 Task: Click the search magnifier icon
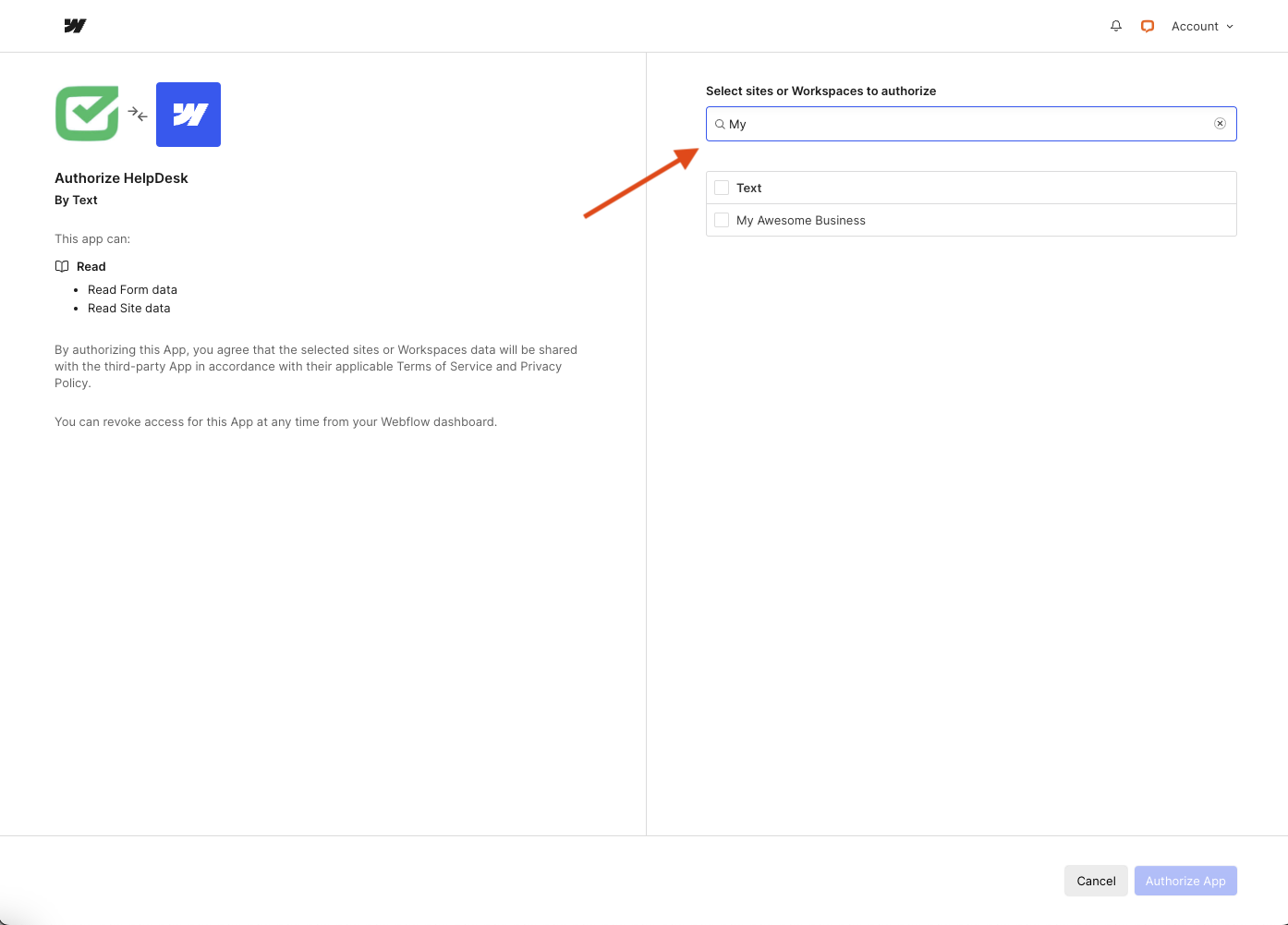point(720,124)
